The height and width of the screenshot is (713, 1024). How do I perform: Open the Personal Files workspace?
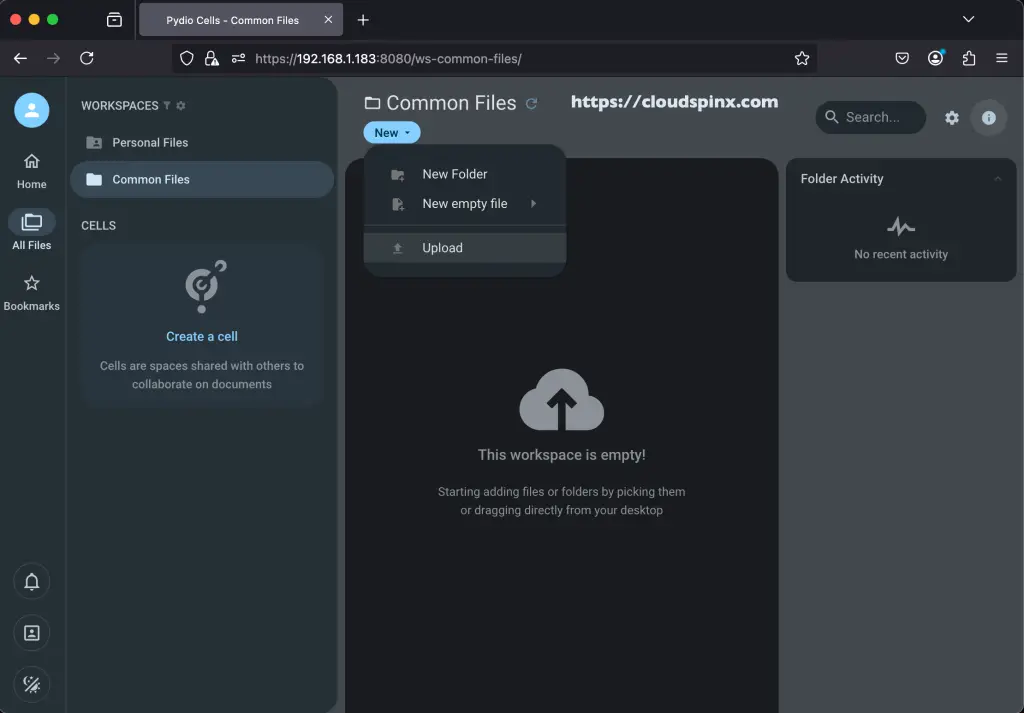tap(151, 142)
